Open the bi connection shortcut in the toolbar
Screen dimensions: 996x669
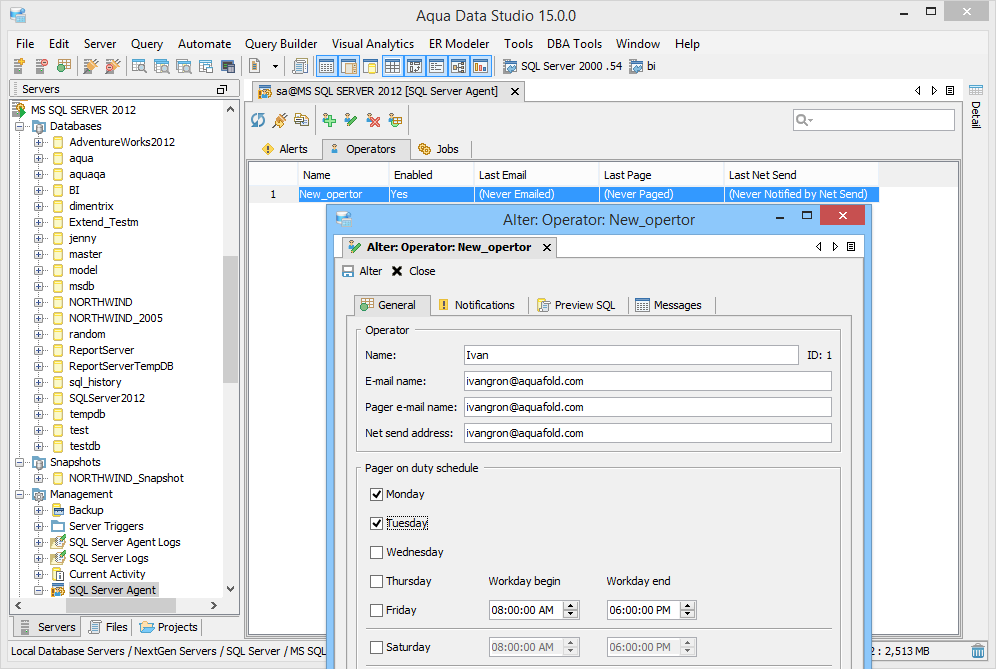pyautogui.click(x=642, y=66)
